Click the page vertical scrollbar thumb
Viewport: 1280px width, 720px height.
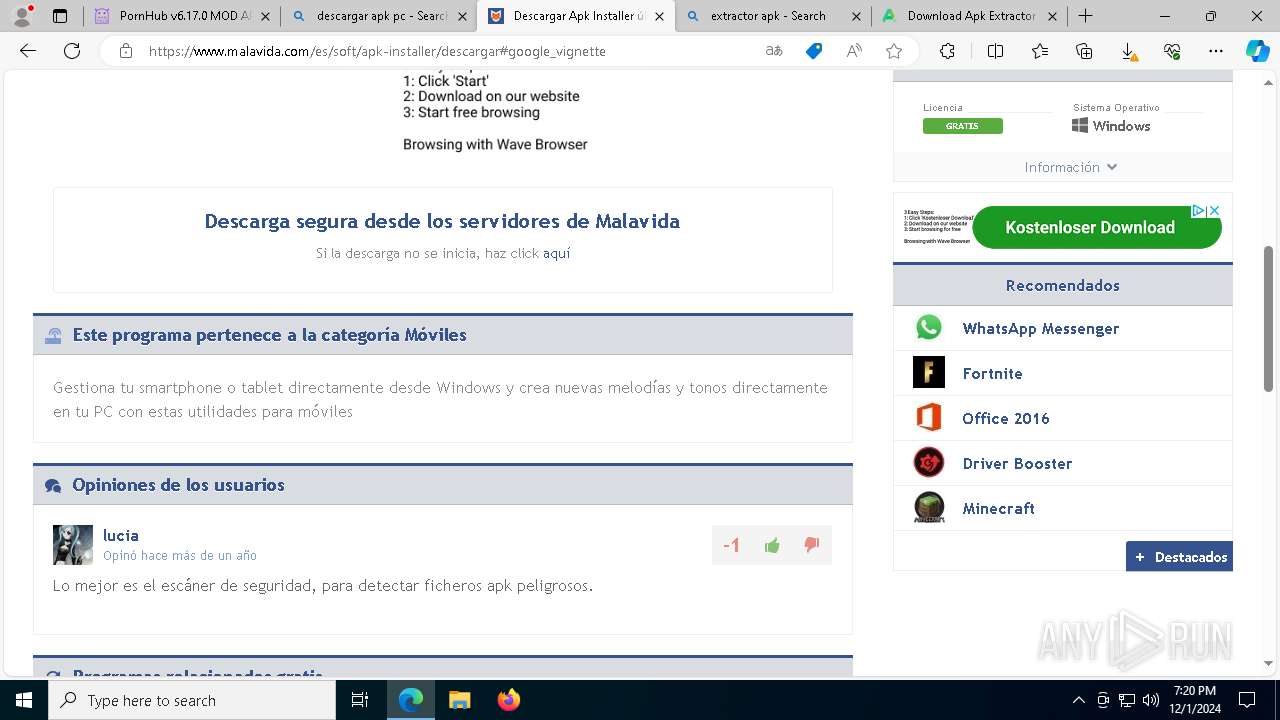(1268, 318)
